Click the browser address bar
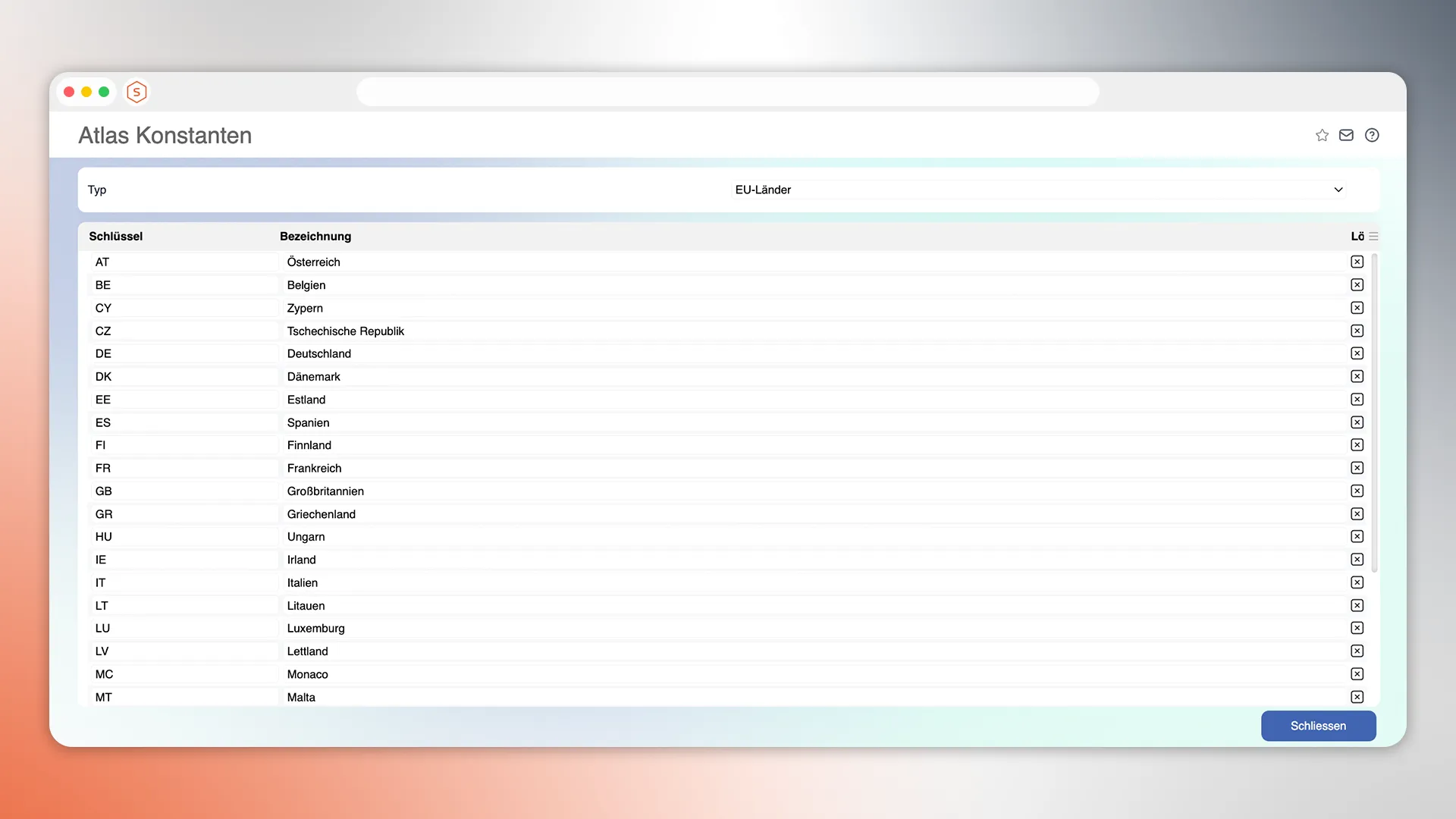The width and height of the screenshot is (1456, 819). (727, 92)
